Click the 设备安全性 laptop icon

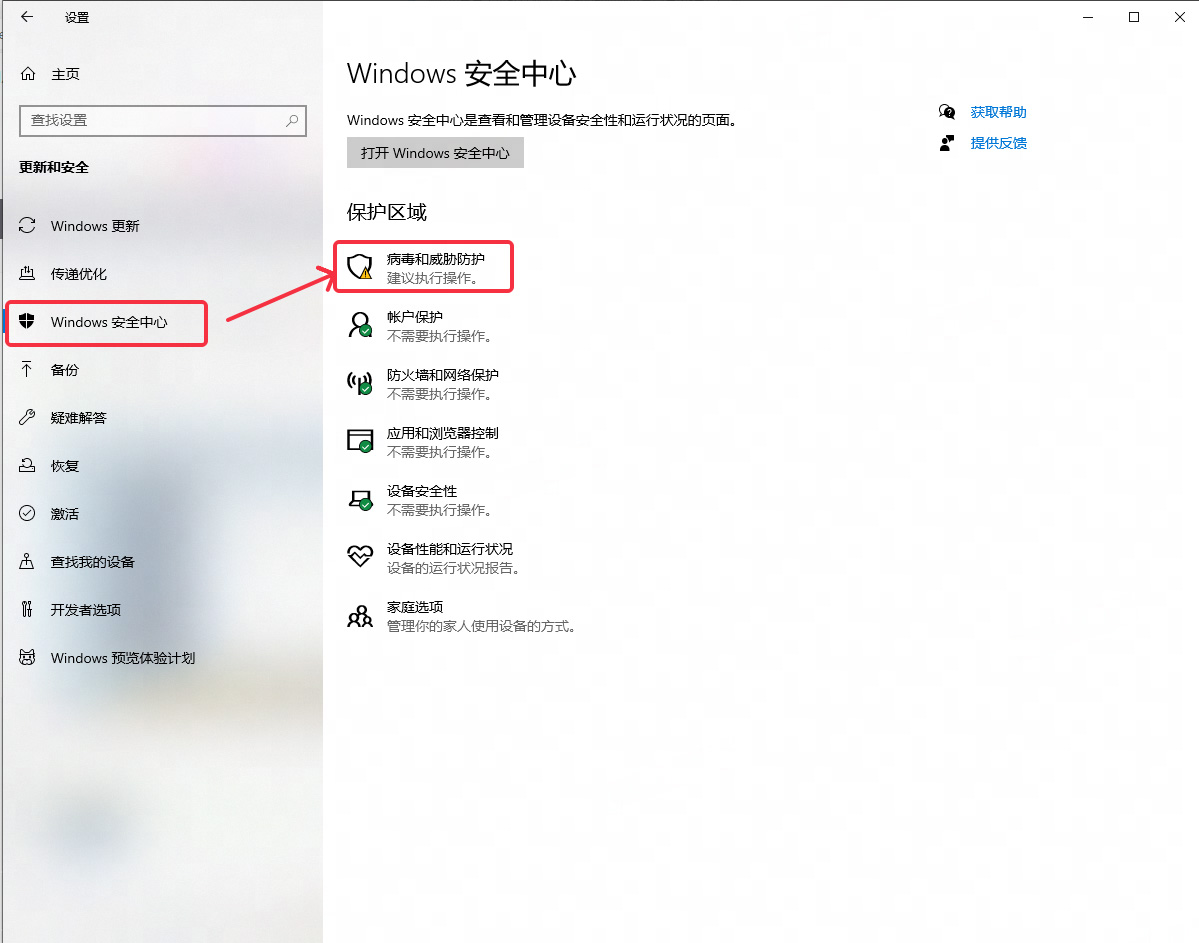[x=360, y=499]
